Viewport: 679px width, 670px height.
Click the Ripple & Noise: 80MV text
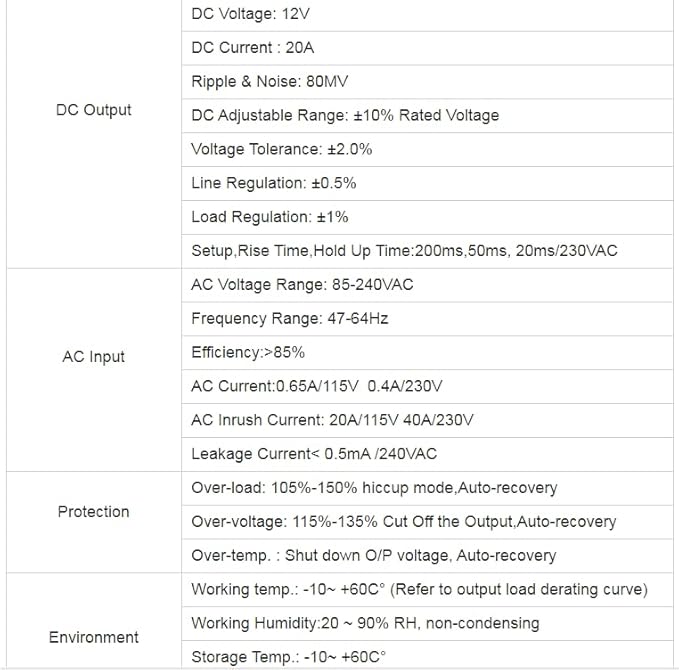coord(269,82)
